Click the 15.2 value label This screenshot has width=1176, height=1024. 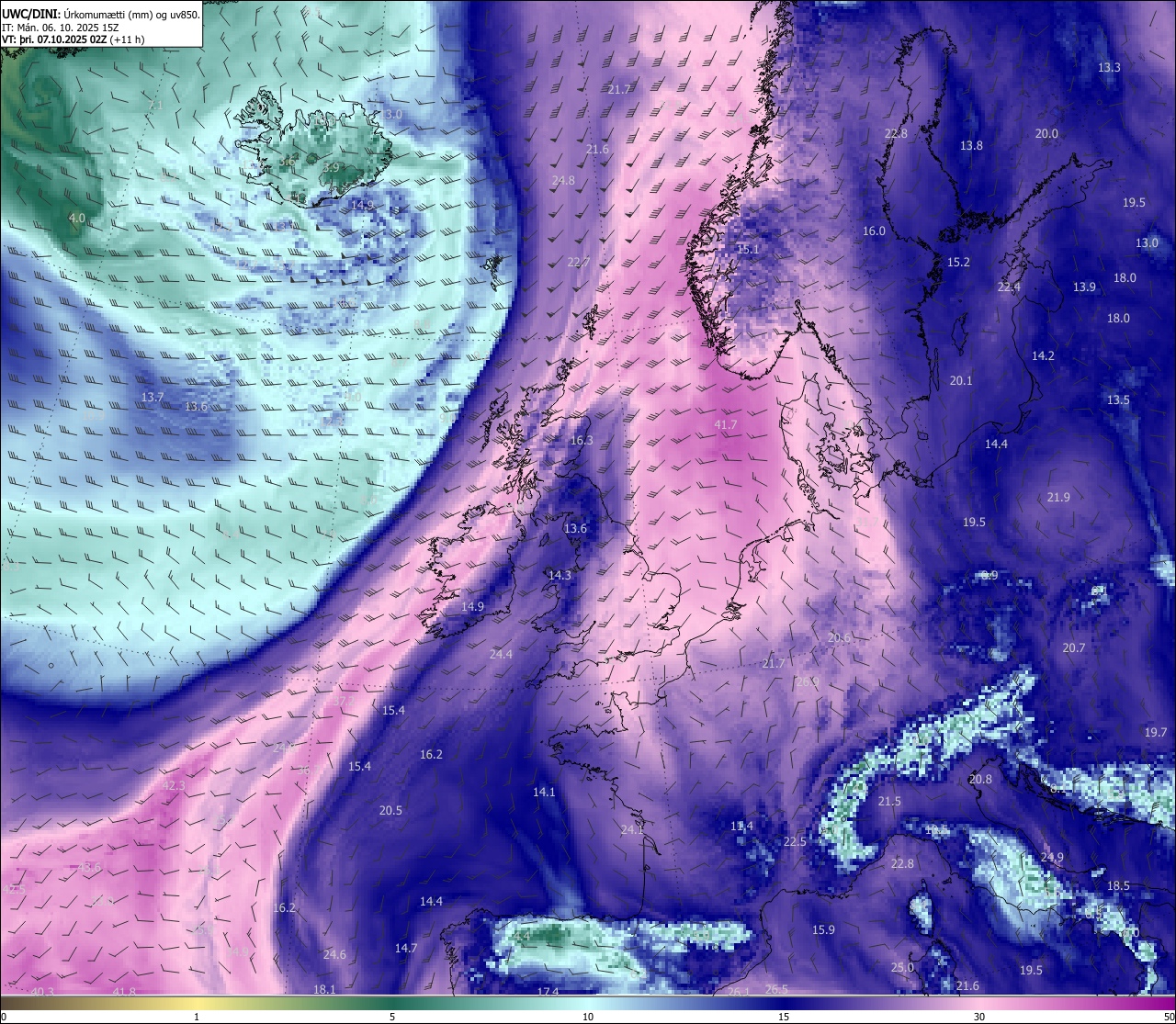click(x=958, y=262)
